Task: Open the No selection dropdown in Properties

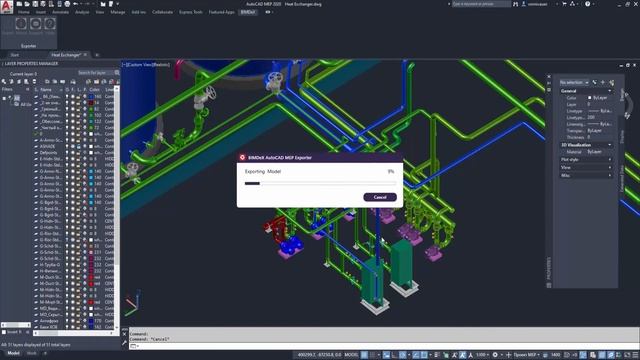Action: tap(574, 82)
